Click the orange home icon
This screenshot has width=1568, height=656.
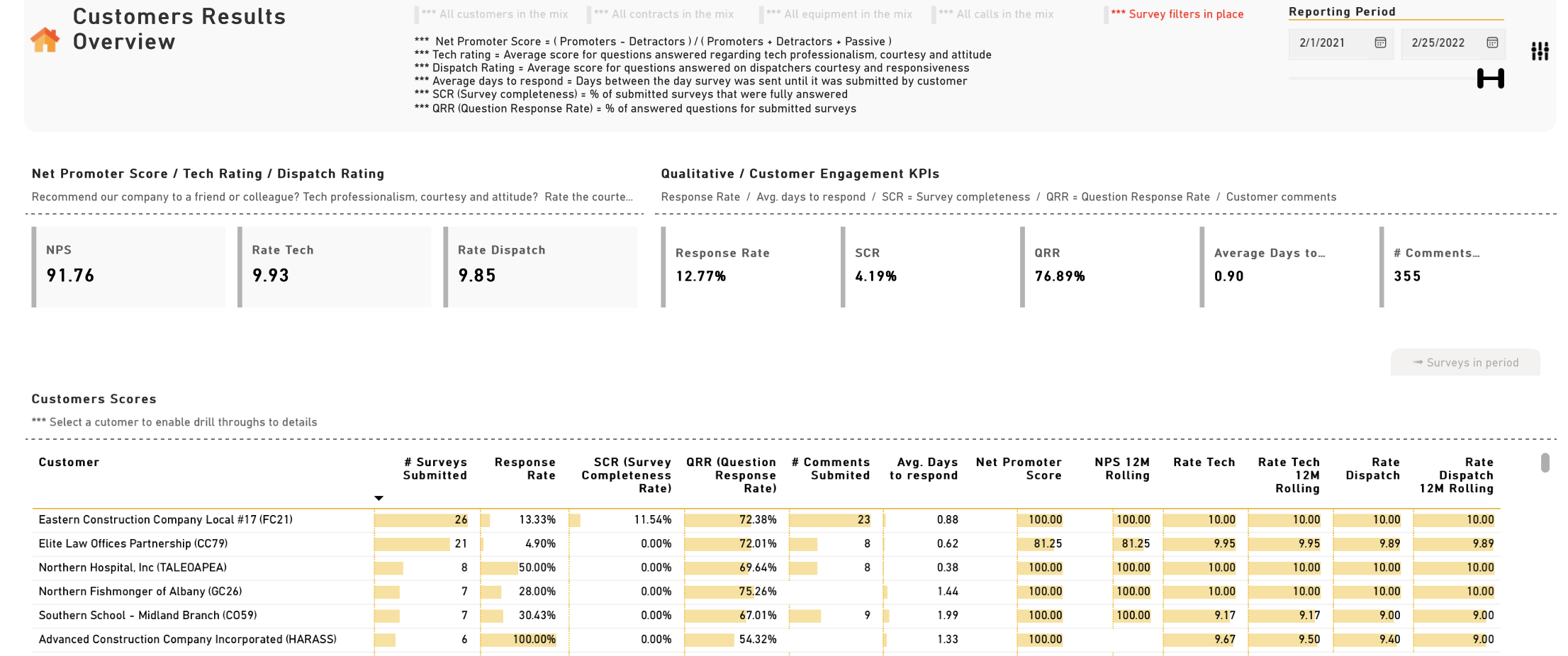(45, 40)
